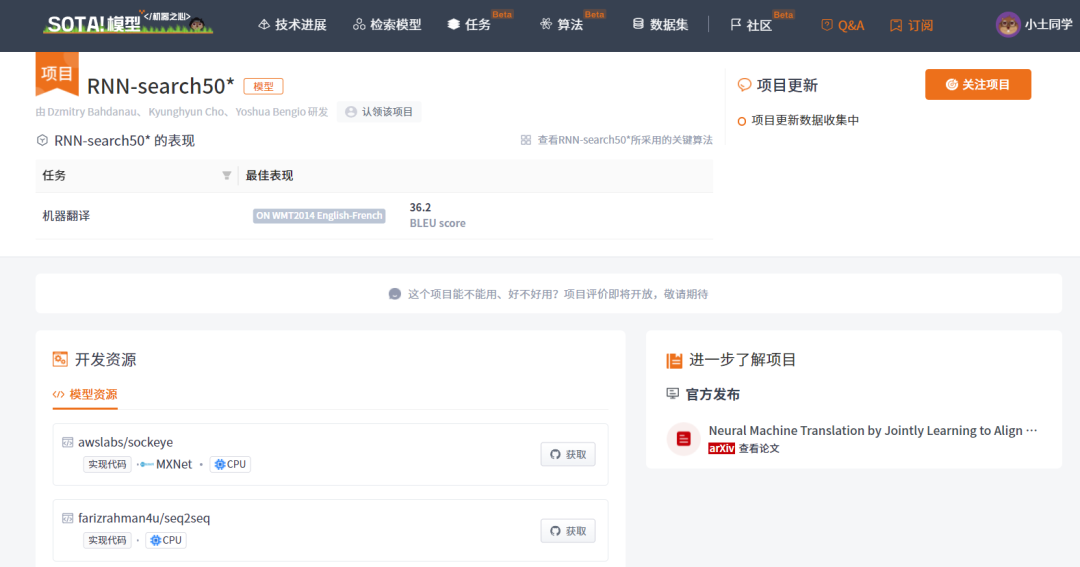This screenshot has height=567, width=1080.
Task: Click 项目更新数据收集中 status text
Action: 804,120
